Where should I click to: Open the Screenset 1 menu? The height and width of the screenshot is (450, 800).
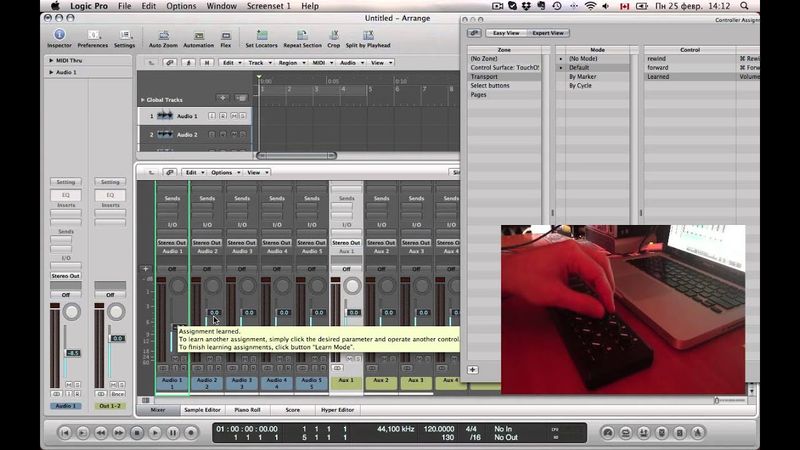[268, 6]
